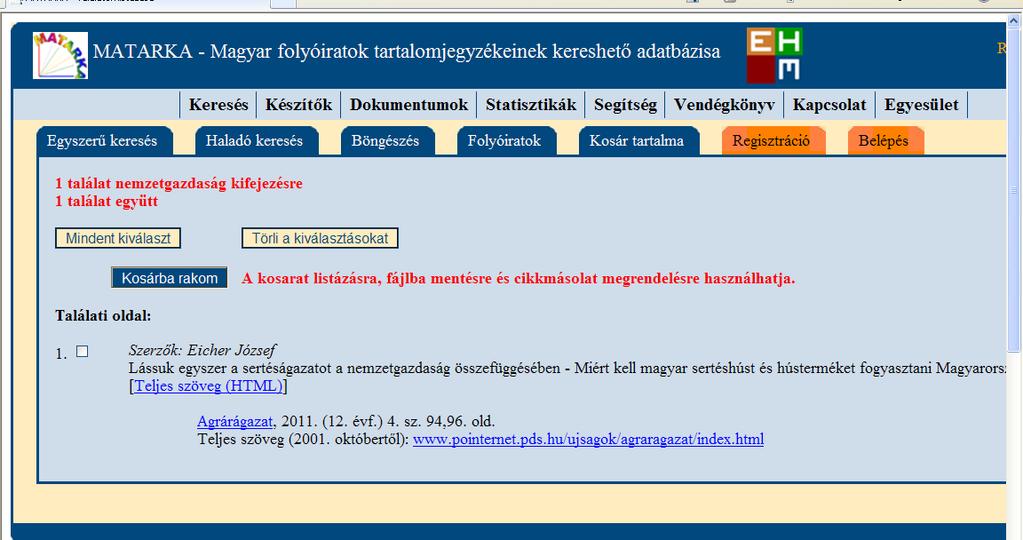The image size is (1023, 540).
Task: Click the Mindent kiválaszt button
Action: click(118, 238)
